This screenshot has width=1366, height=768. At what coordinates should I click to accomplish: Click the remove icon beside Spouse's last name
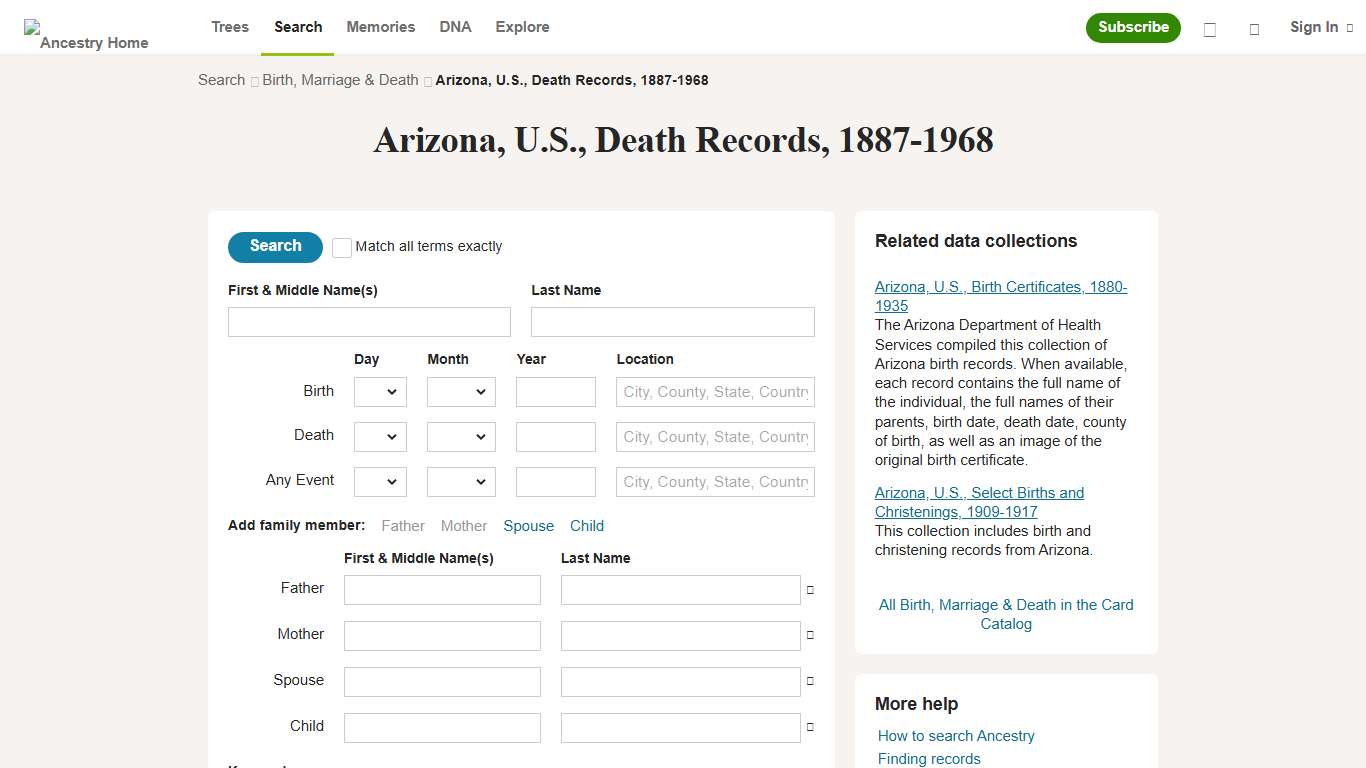pos(812,682)
